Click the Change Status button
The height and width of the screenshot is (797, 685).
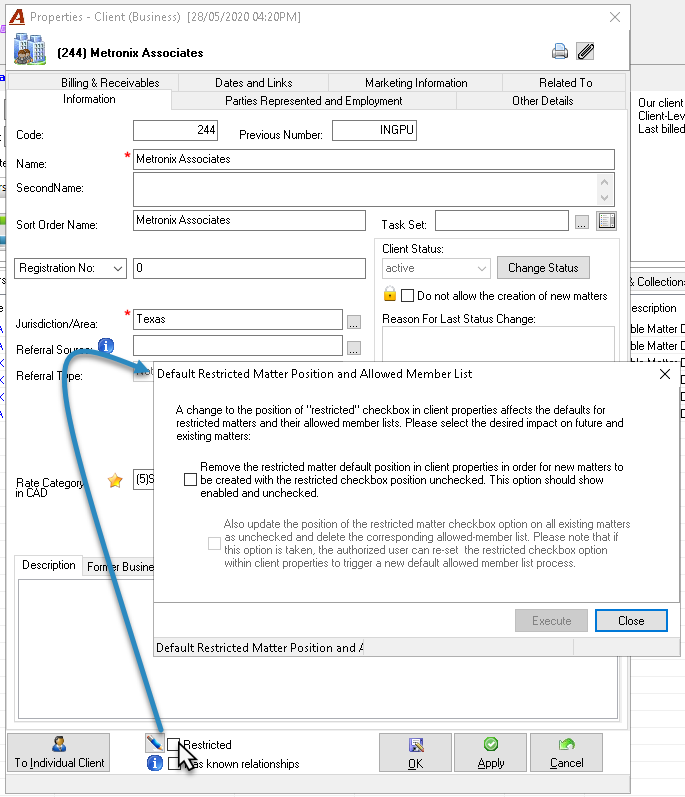point(543,268)
